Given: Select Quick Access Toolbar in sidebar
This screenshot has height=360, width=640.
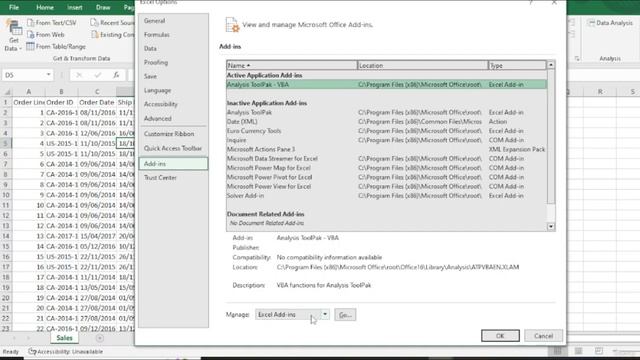Looking at the screenshot, I should (x=173, y=148).
